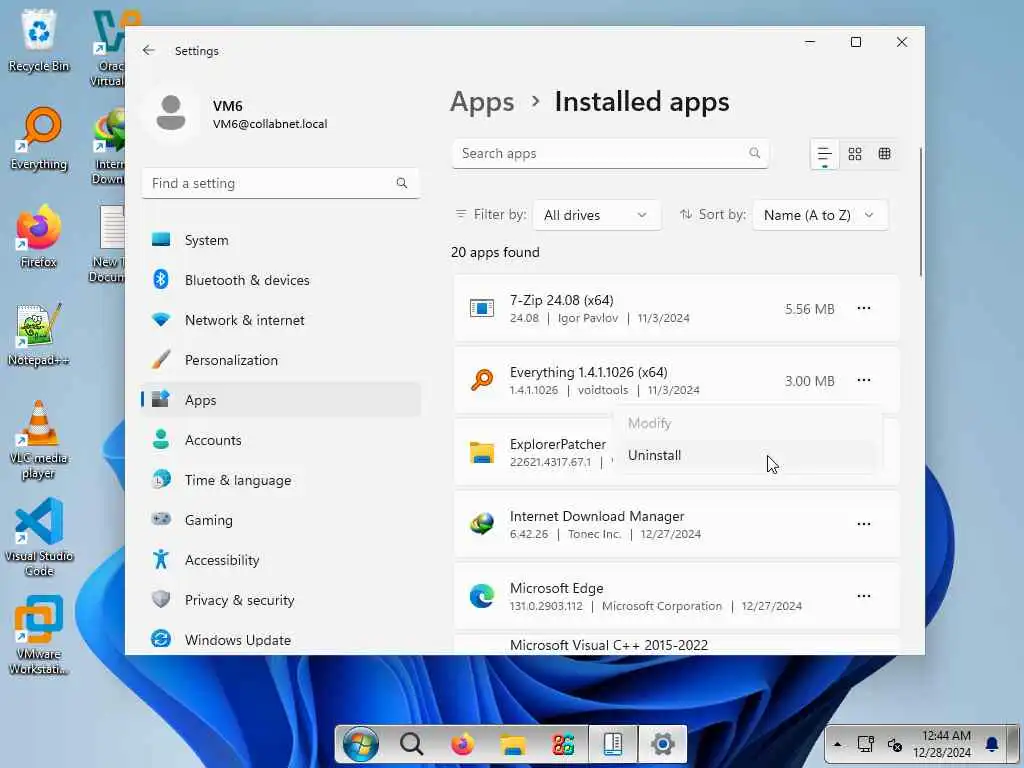Open more options for Microsoft Edge

(x=863, y=596)
